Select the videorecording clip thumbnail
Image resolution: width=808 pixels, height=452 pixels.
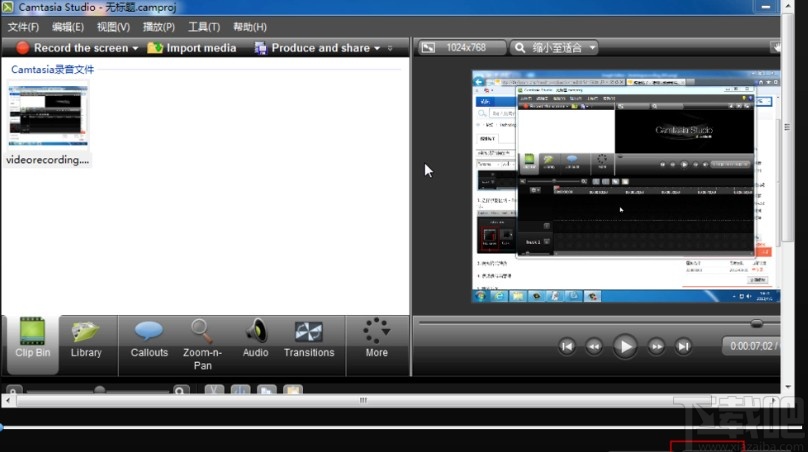[48, 115]
